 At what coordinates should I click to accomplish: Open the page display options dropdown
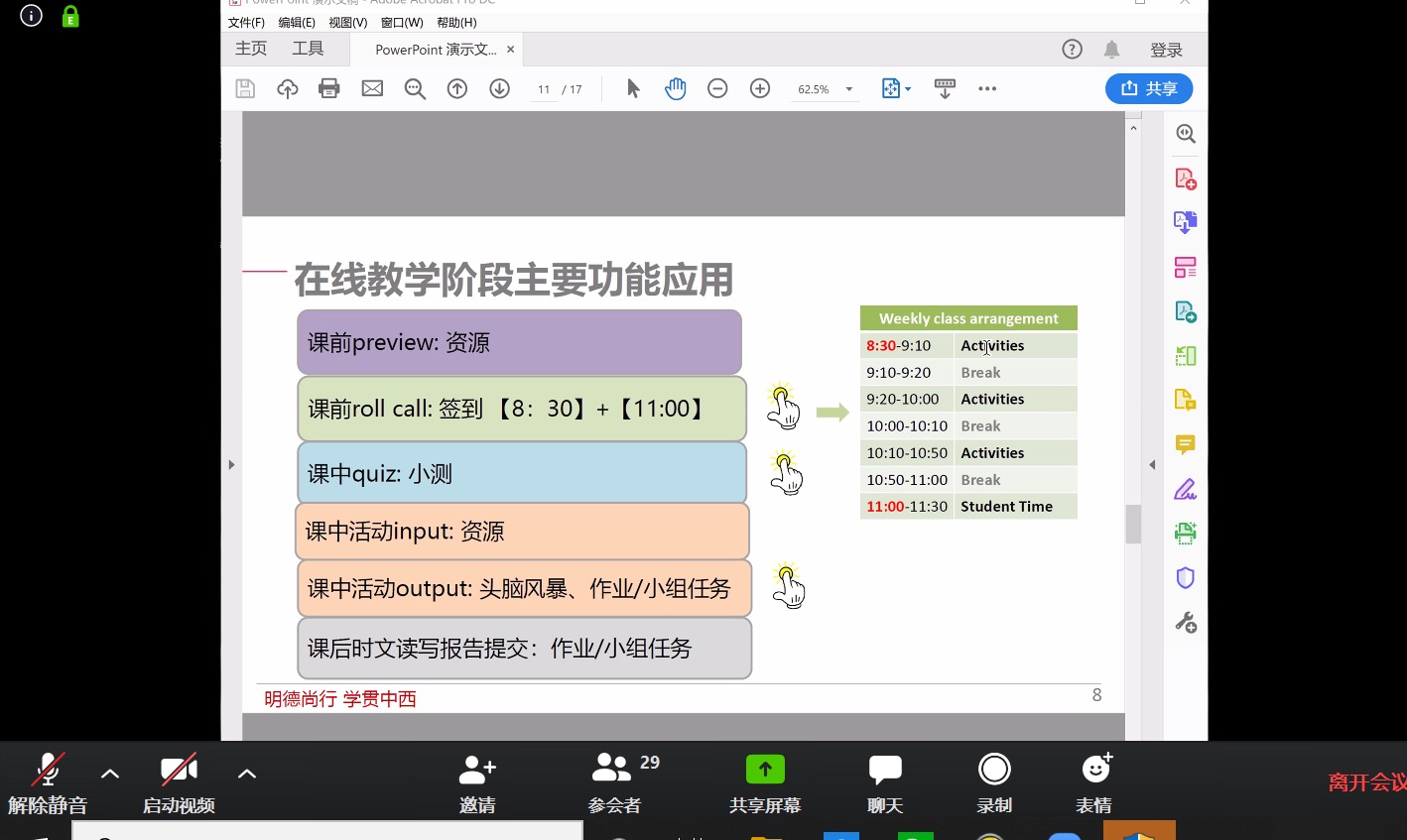coord(895,88)
